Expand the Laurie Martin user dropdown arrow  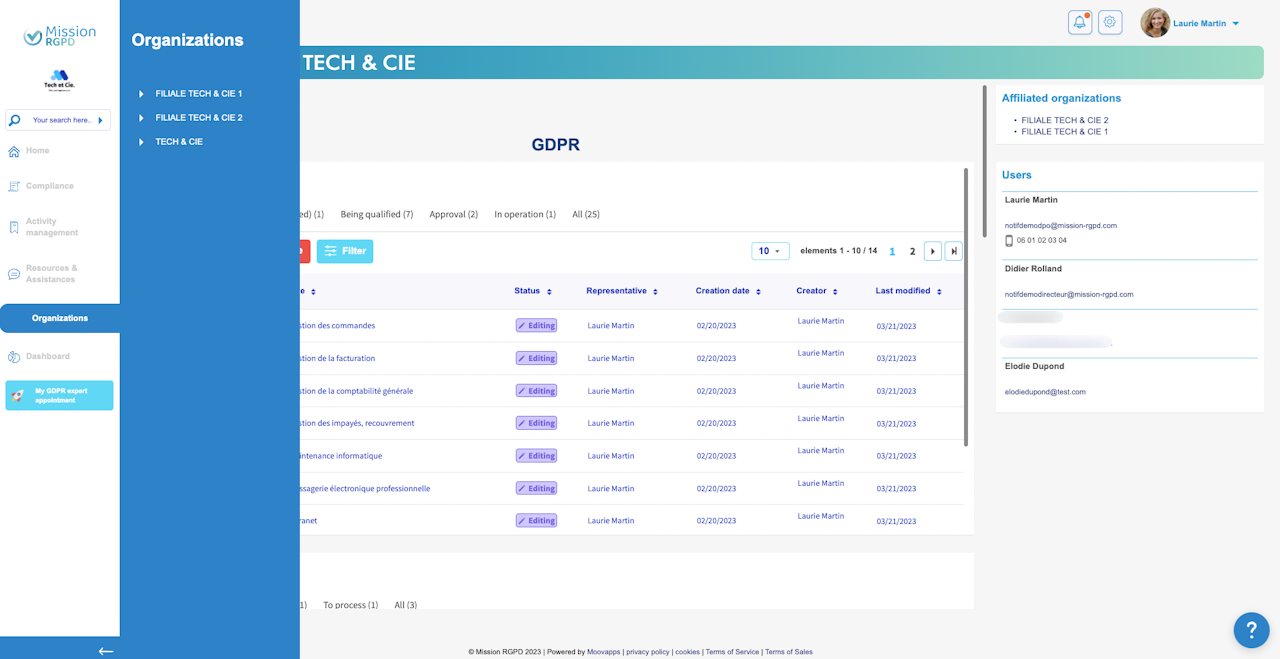(x=1236, y=24)
